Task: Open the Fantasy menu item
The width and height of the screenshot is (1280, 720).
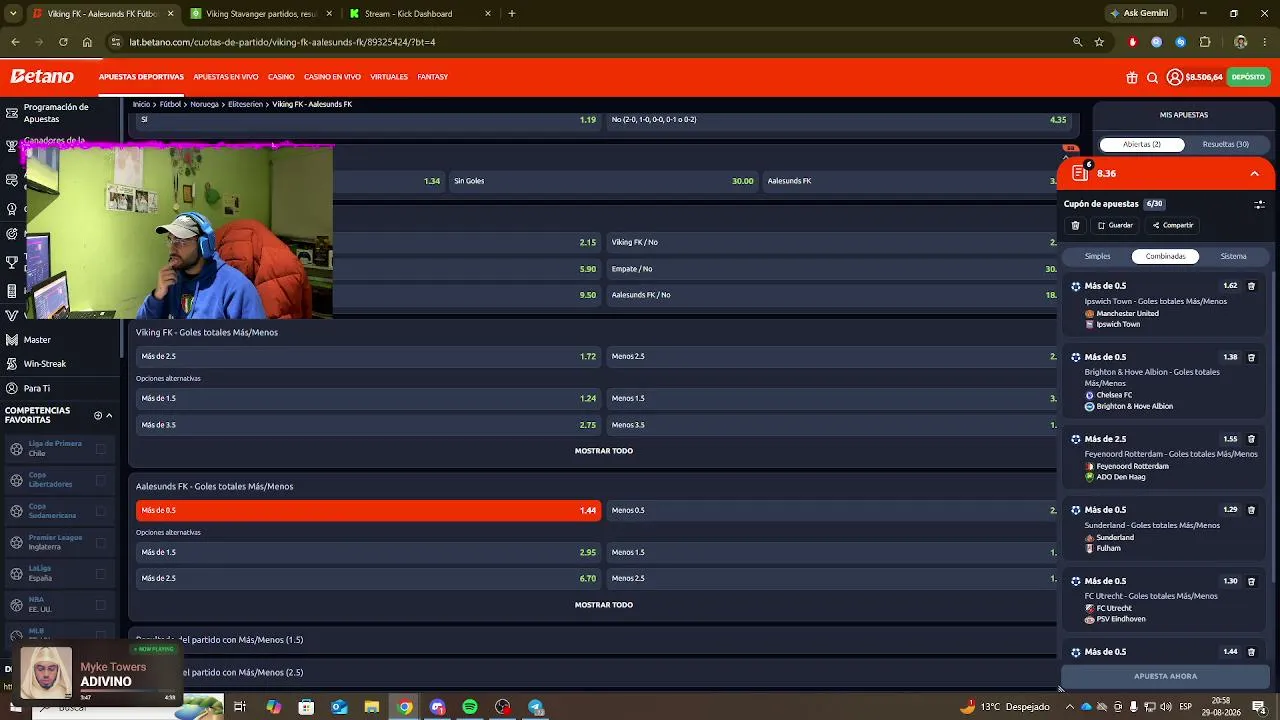Action: 433,77
